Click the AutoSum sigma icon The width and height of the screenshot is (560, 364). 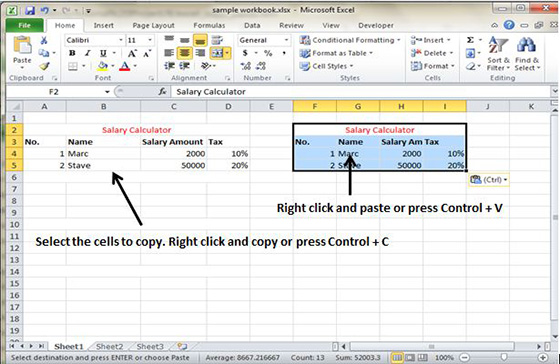pos(471,40)
